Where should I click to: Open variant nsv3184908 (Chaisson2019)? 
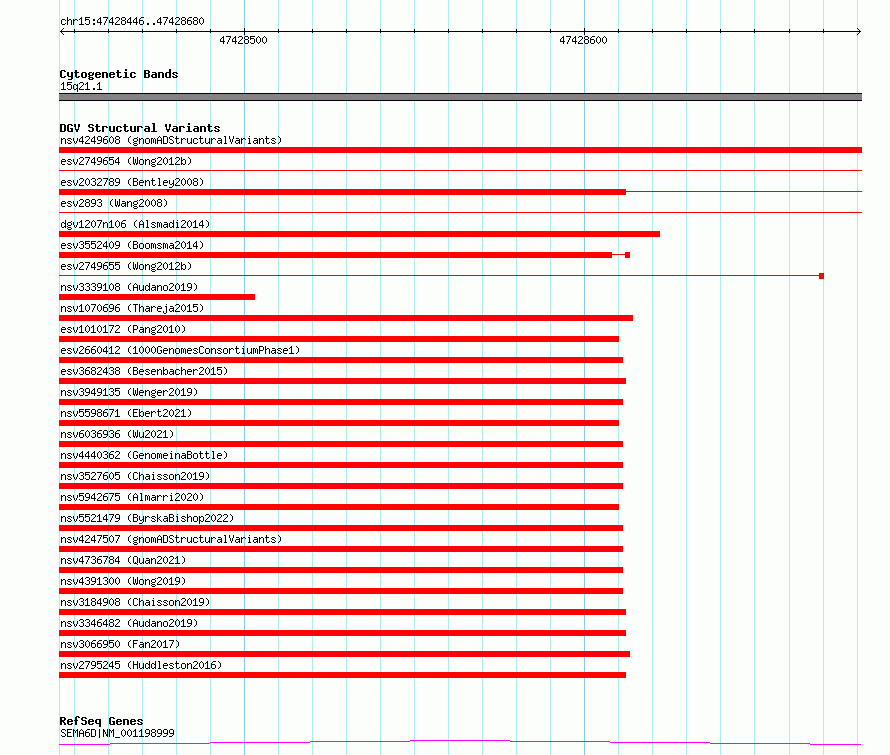135,602
